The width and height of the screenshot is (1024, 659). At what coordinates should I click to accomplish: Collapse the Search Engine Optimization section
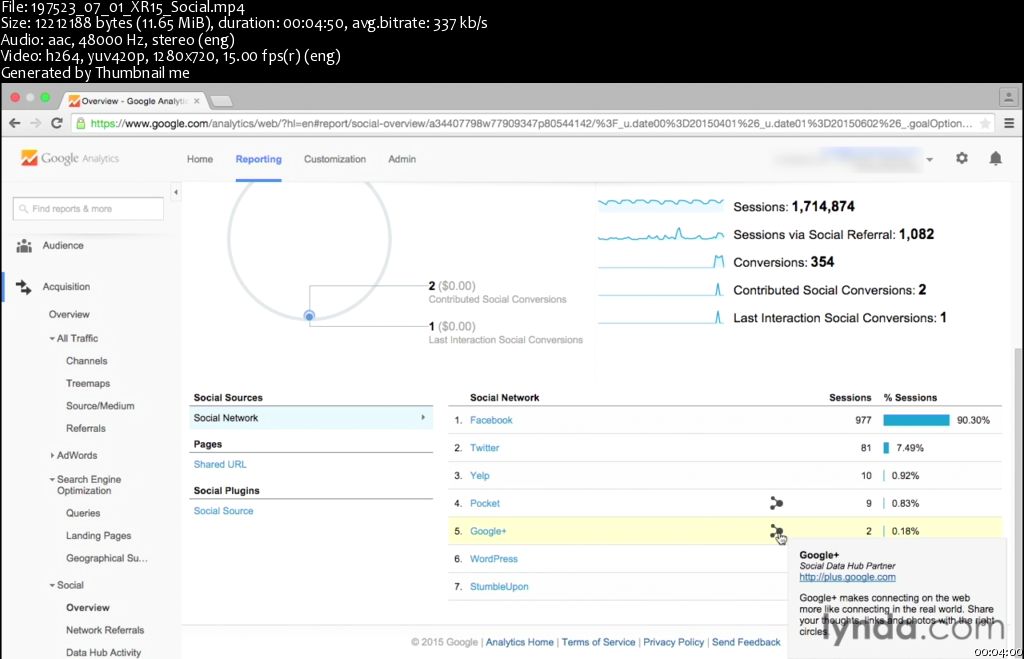coord(52,479)
